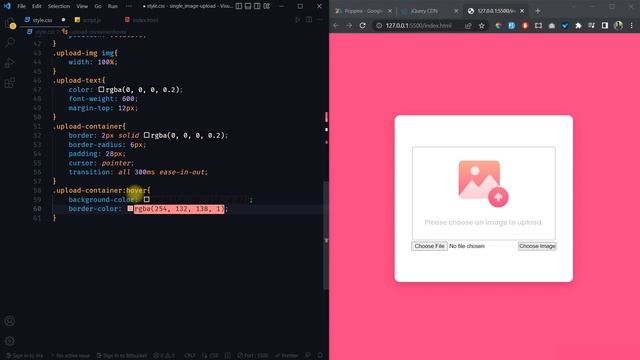The width and height of the screenshot is (640, 360).
Task: Open the Manage gear icon
Action: pos(10,341)
